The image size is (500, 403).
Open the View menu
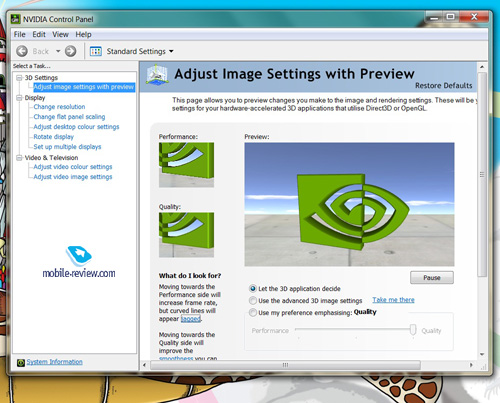pyautogui.click(x=60, y=34)
